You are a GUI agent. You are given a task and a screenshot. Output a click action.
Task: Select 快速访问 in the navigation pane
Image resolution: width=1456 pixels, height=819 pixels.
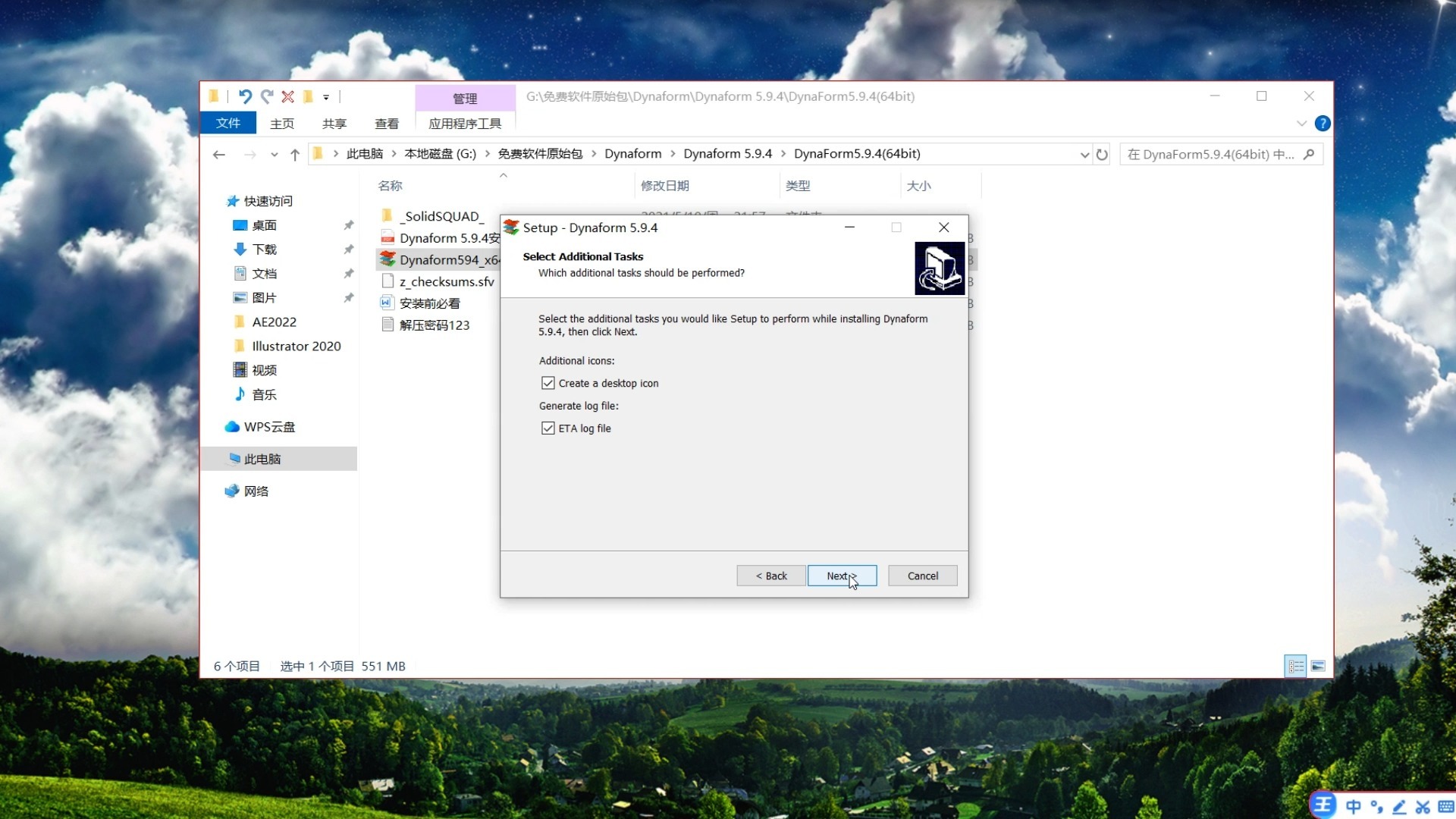[268, 201]
